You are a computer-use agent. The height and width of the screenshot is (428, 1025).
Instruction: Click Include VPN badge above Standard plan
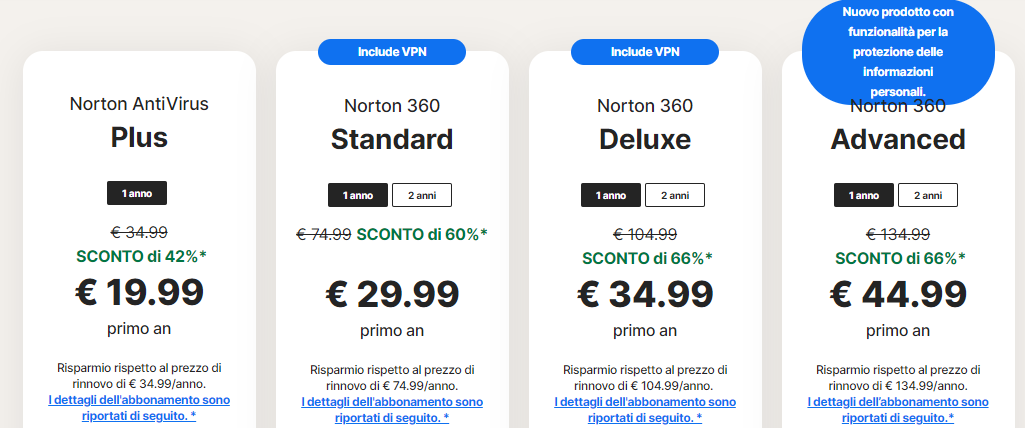click(x=391, y=51)
